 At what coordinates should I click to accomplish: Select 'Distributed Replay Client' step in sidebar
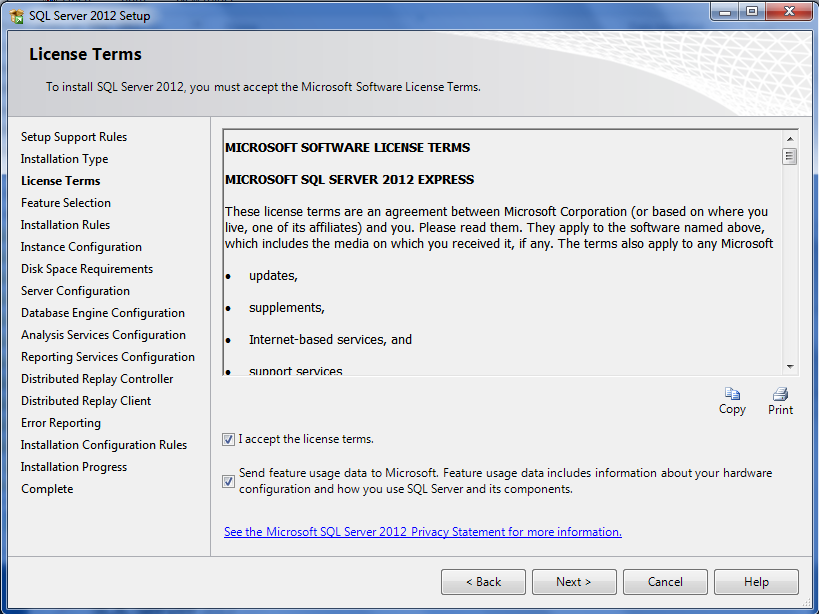86,400
